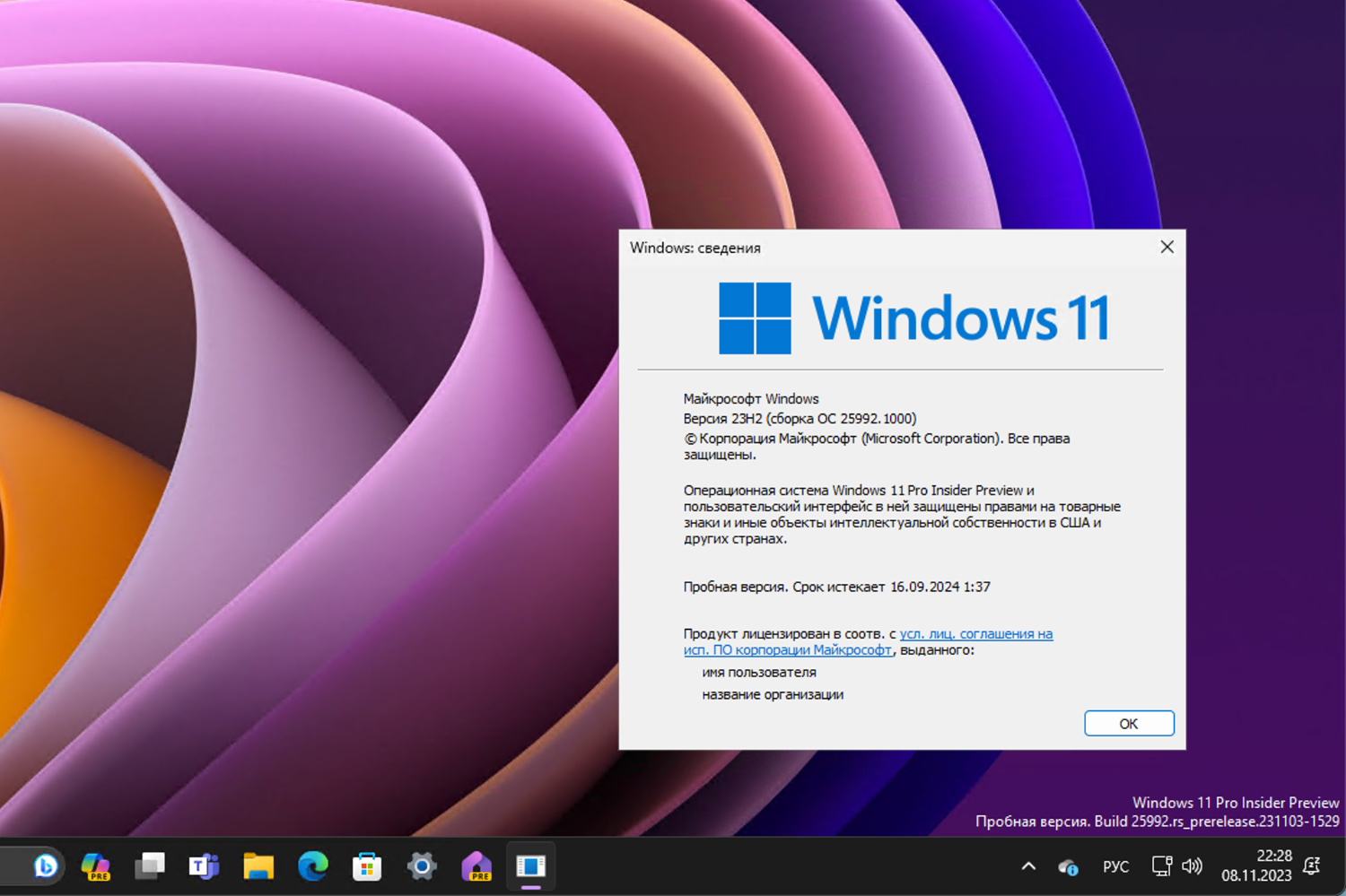The image size is (1346, 896).
Task: Switch keyboard layout via РУС indicator
Action: click(x=1115, y=866)
